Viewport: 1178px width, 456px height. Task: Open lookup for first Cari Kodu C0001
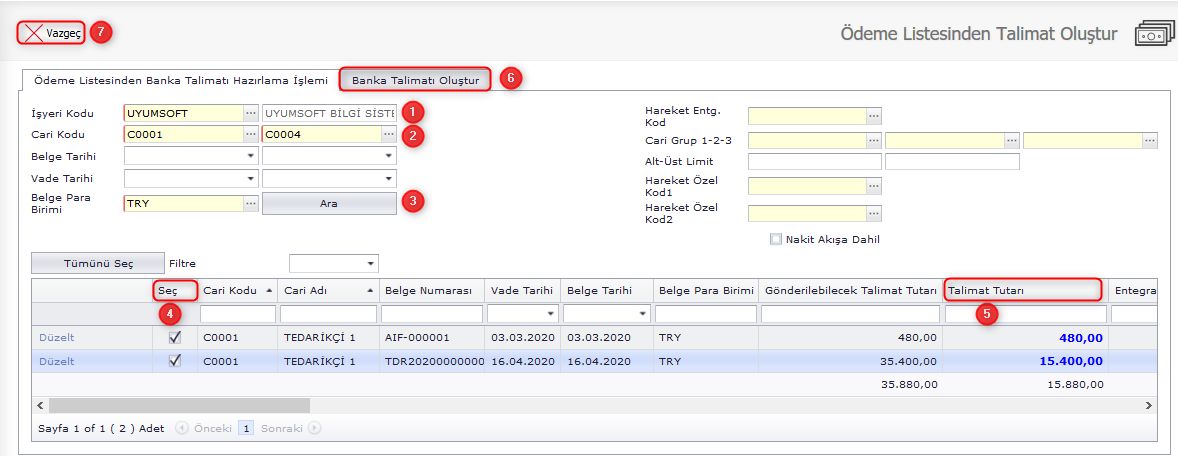point(251,134)
